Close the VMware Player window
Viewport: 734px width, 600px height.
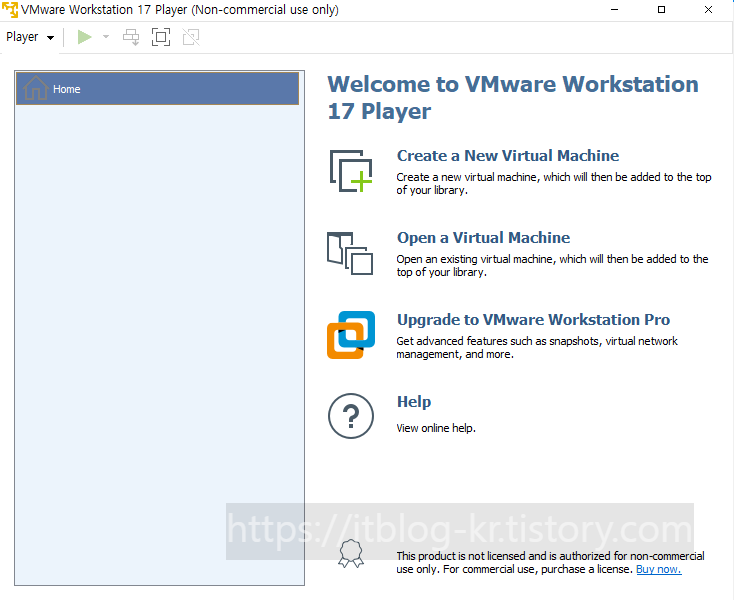(708, 10)
